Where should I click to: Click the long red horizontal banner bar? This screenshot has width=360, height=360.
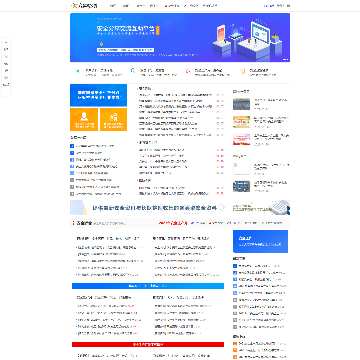click(x=148, y=344)
